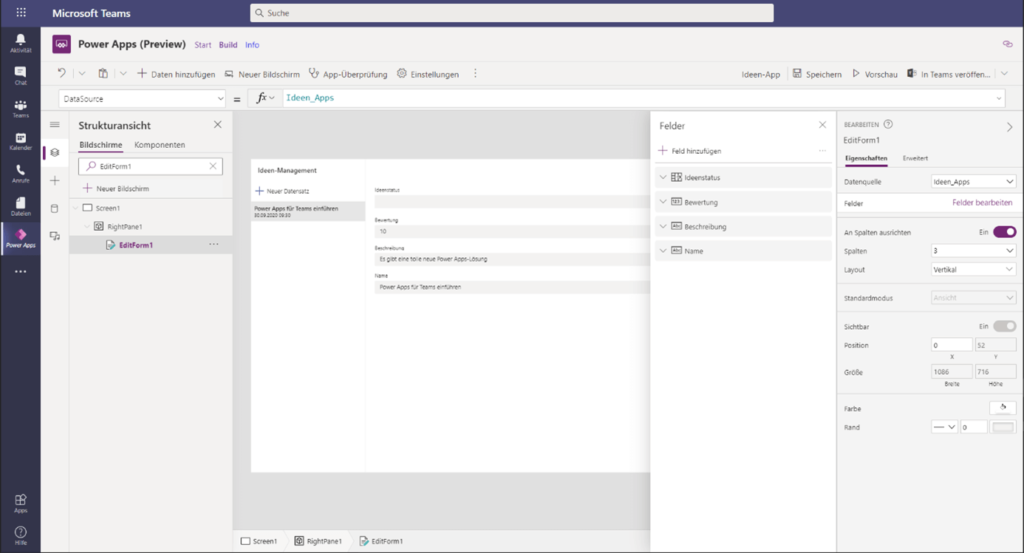This screenshot has width=1024, height=553.
Task: Open the DataSource property dropdown
Action: click(142, 99)
